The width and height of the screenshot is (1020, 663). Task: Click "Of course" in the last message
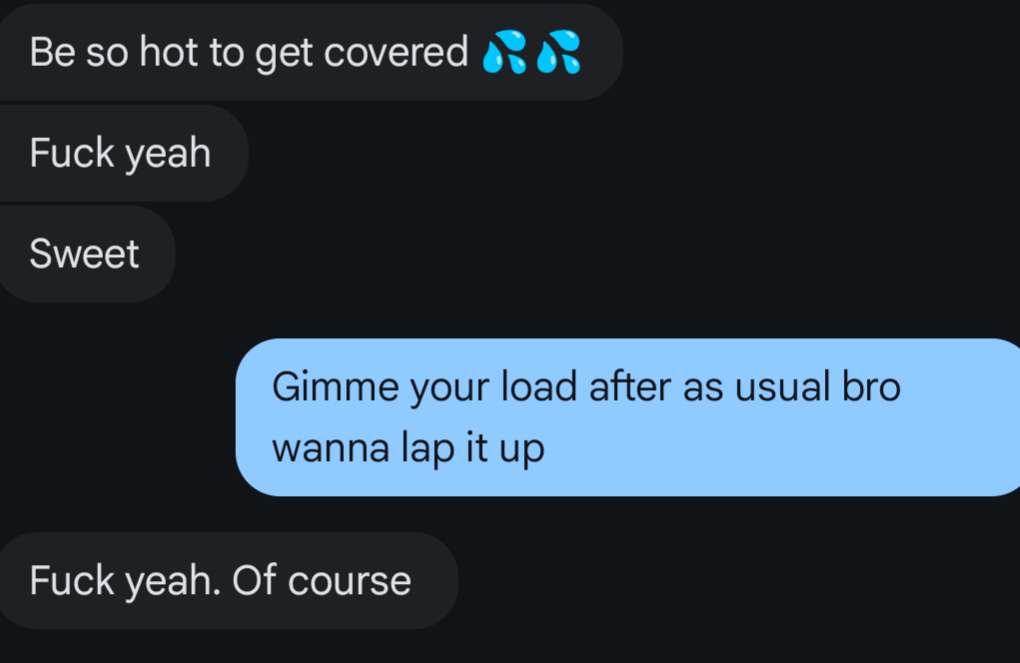point(322,580)
